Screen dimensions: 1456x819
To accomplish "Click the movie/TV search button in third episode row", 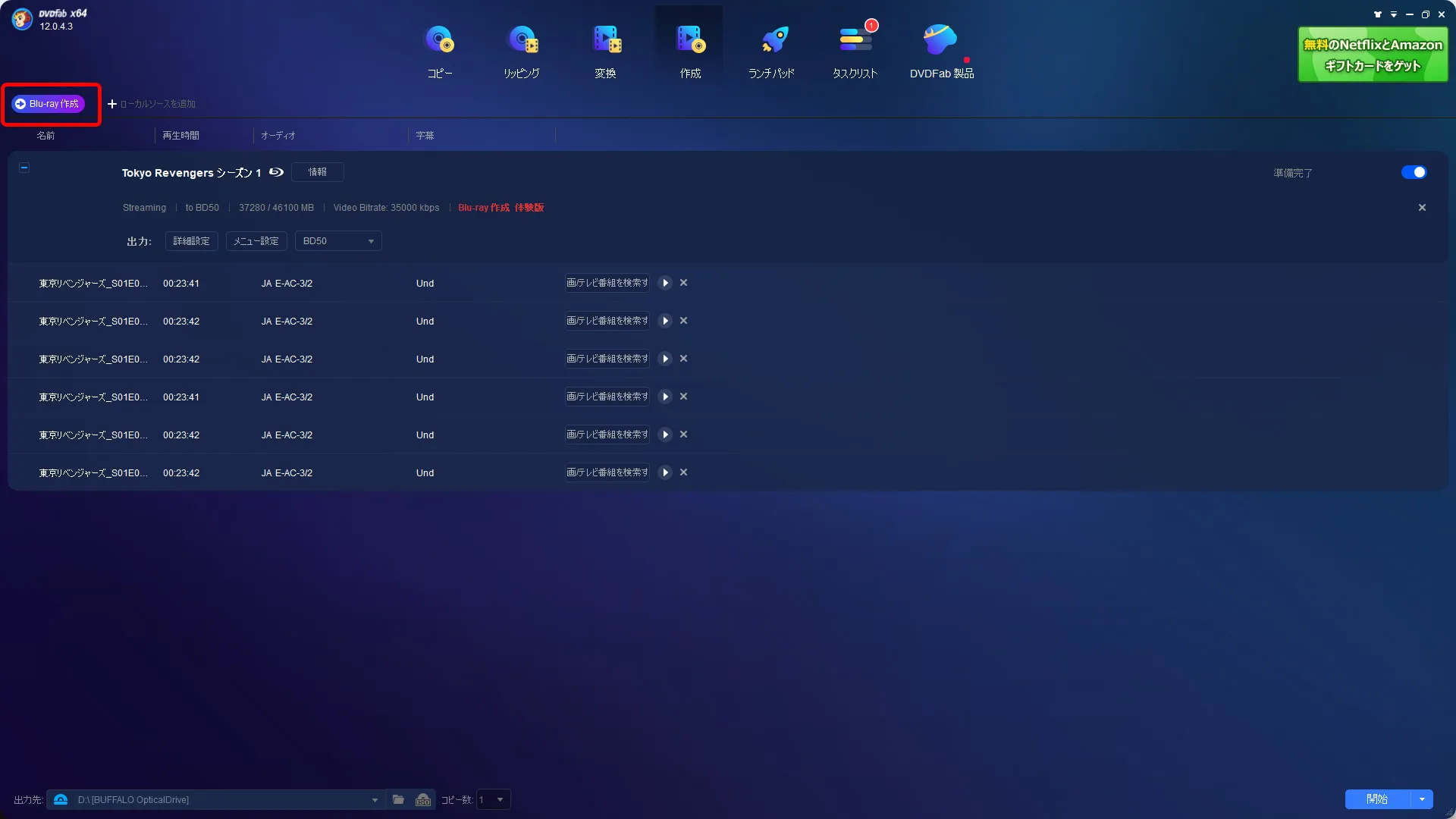I will [x=607, y=359].
